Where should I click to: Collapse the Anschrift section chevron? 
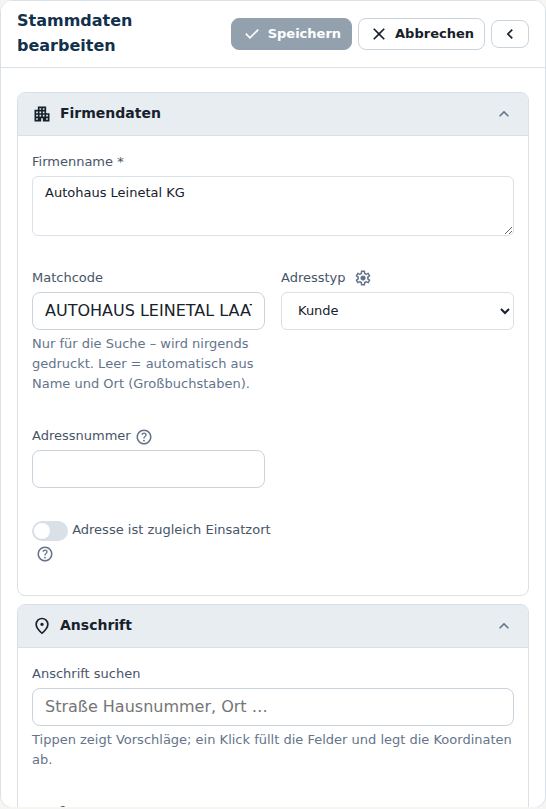pos(504,625)
